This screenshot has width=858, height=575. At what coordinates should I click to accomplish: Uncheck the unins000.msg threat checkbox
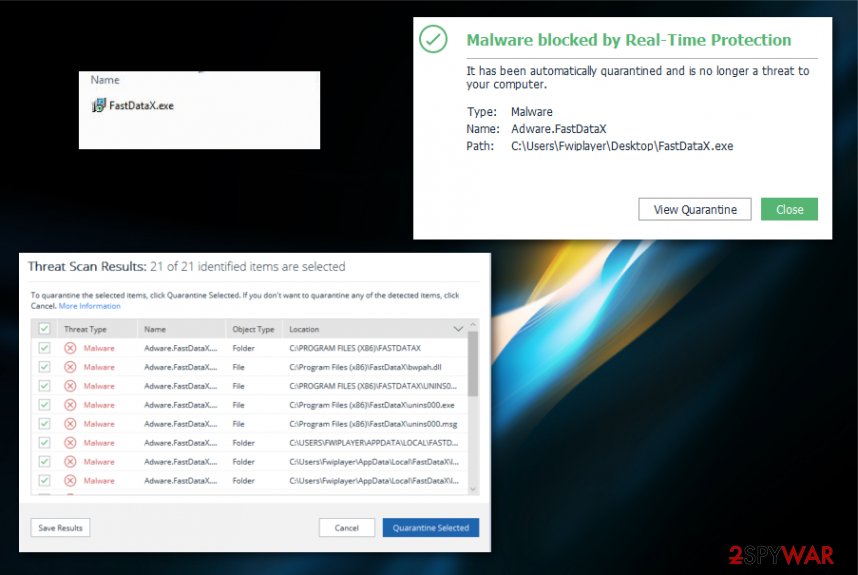click(44, 424)
